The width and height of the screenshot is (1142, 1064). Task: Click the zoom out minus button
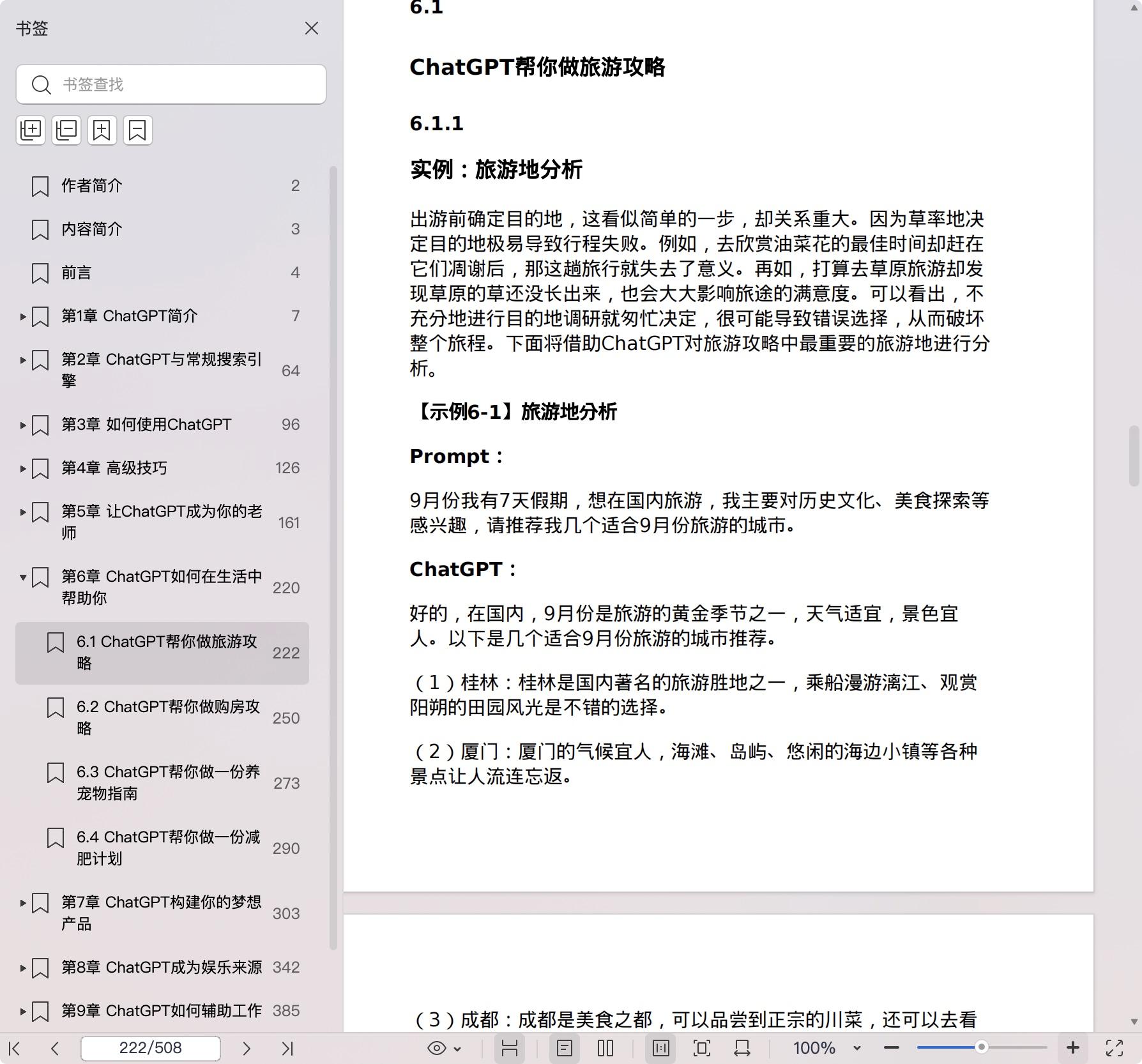click(x=892, y=1048)
